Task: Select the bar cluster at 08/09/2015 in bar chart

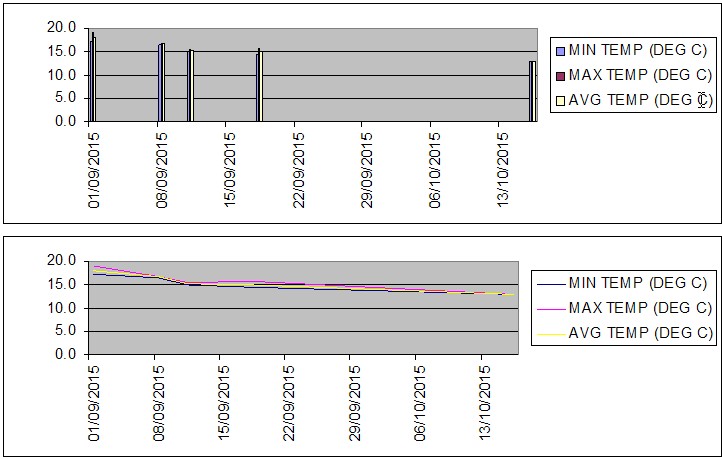Action: [x=161, y=83]
